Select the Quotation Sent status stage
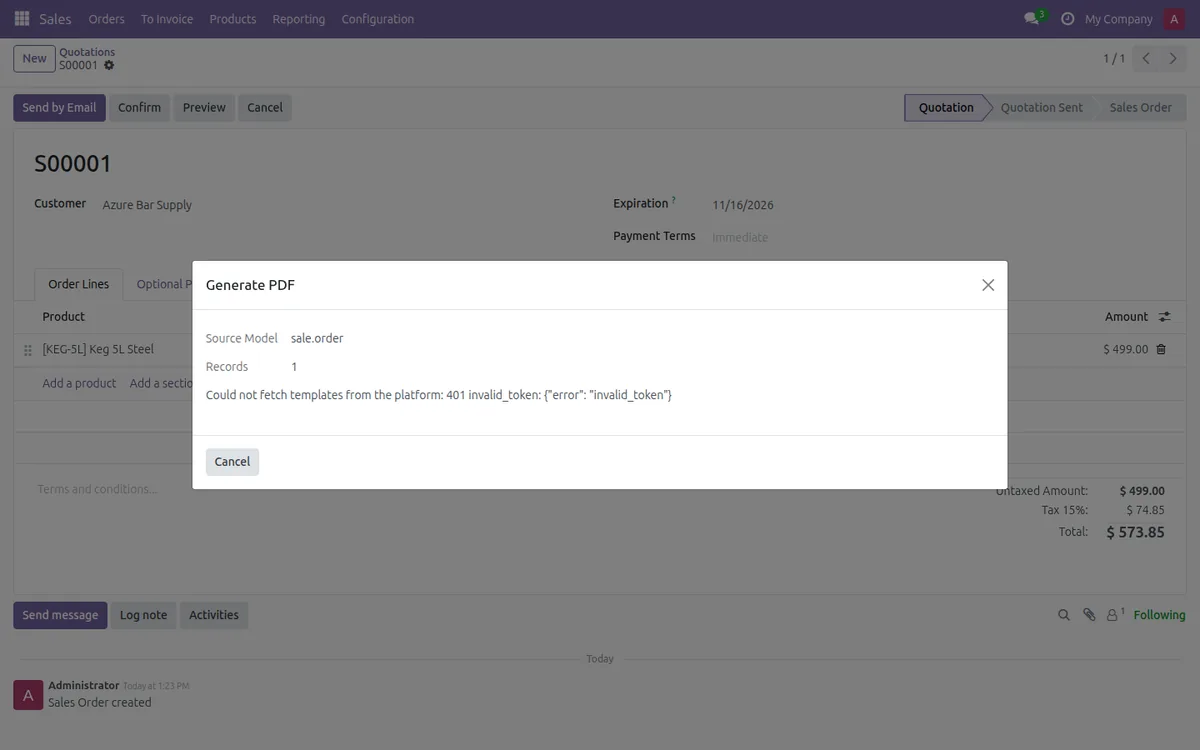Viewport: 1200px width, 750px height. click(x=1041, y=107)
